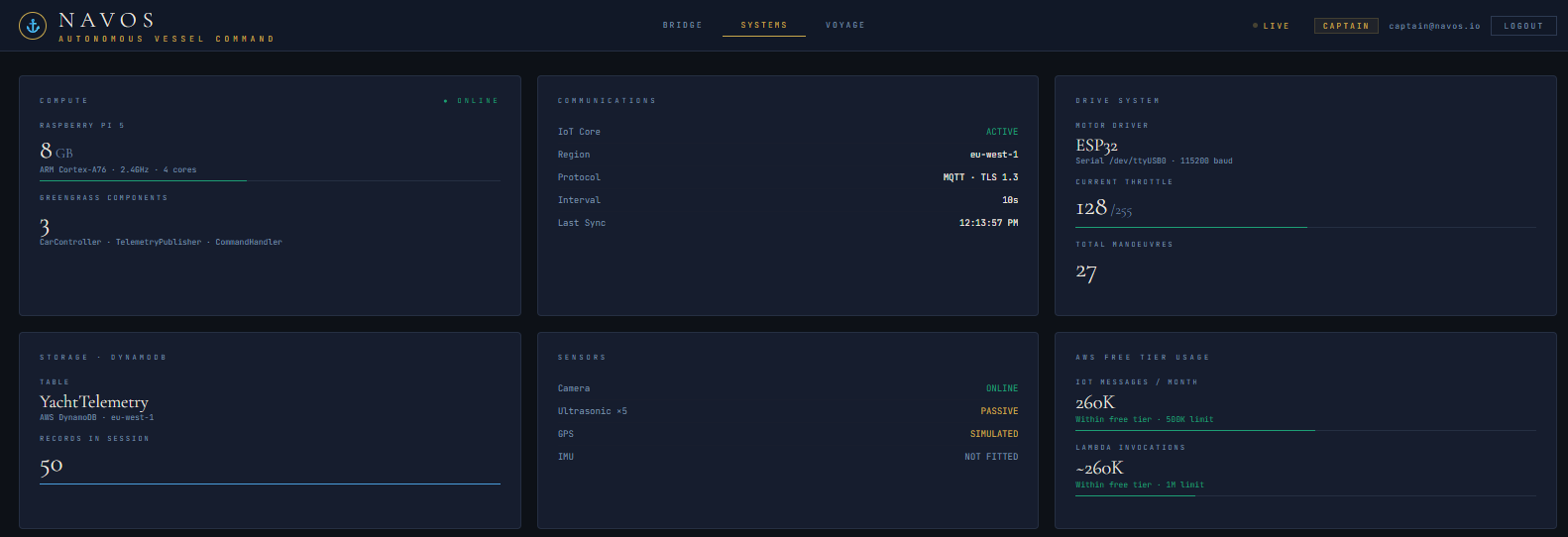
Task: Click the captain@navos.io account text
Action: (x=1434, y=27)
